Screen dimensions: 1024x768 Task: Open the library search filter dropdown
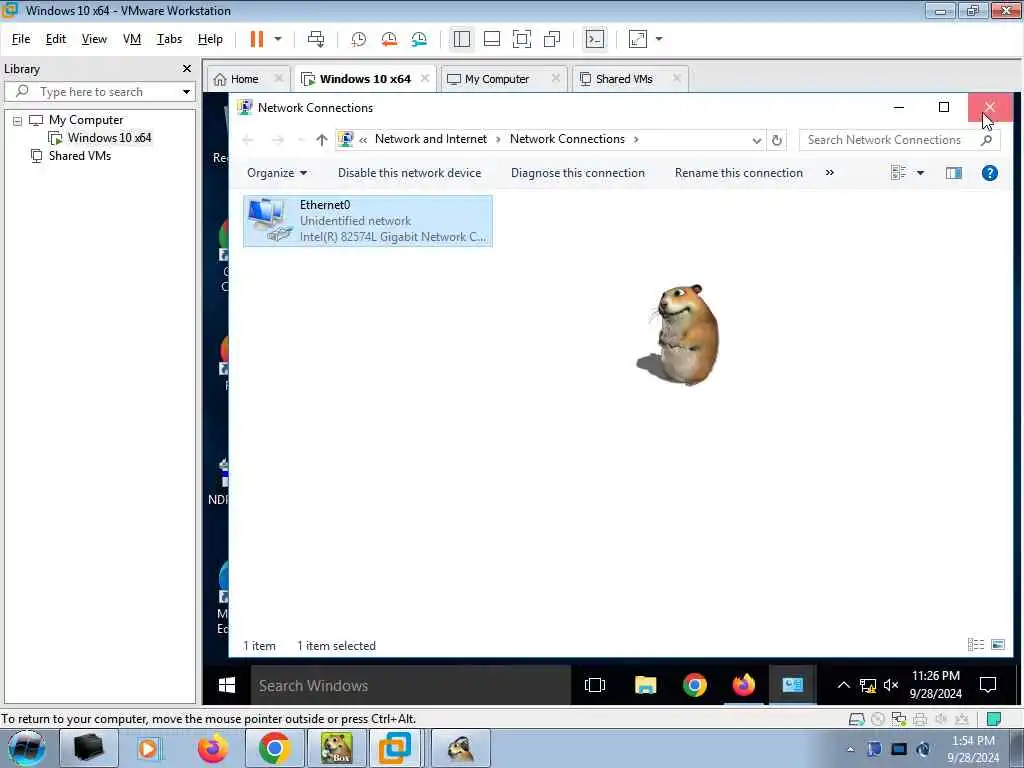(x=186, y=92)
